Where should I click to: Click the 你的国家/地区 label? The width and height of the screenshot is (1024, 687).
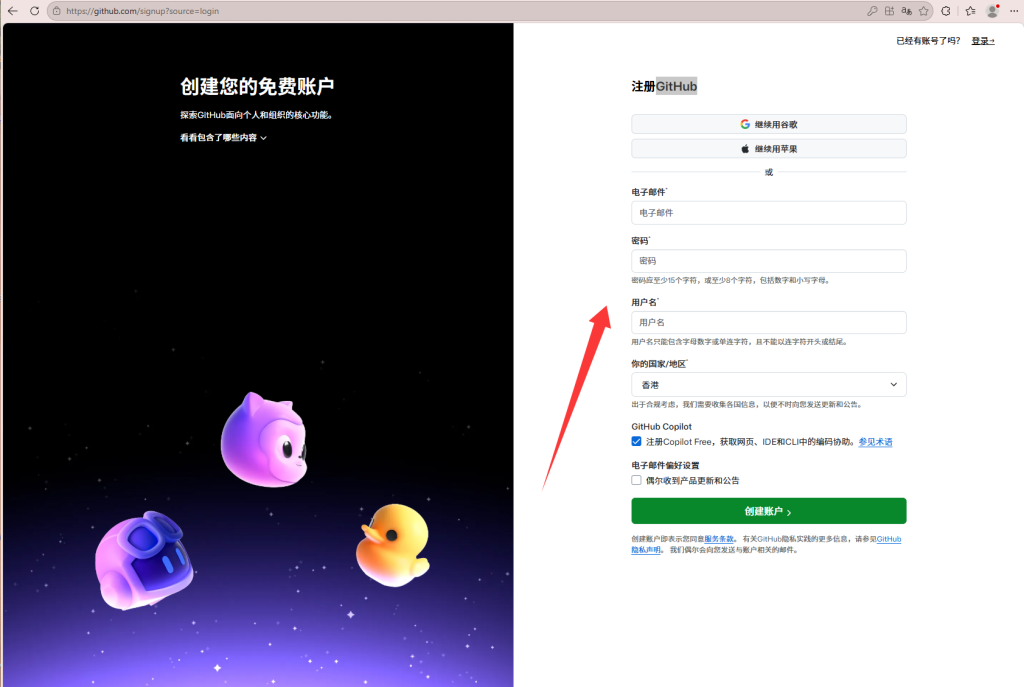click(x=659, y=364)
